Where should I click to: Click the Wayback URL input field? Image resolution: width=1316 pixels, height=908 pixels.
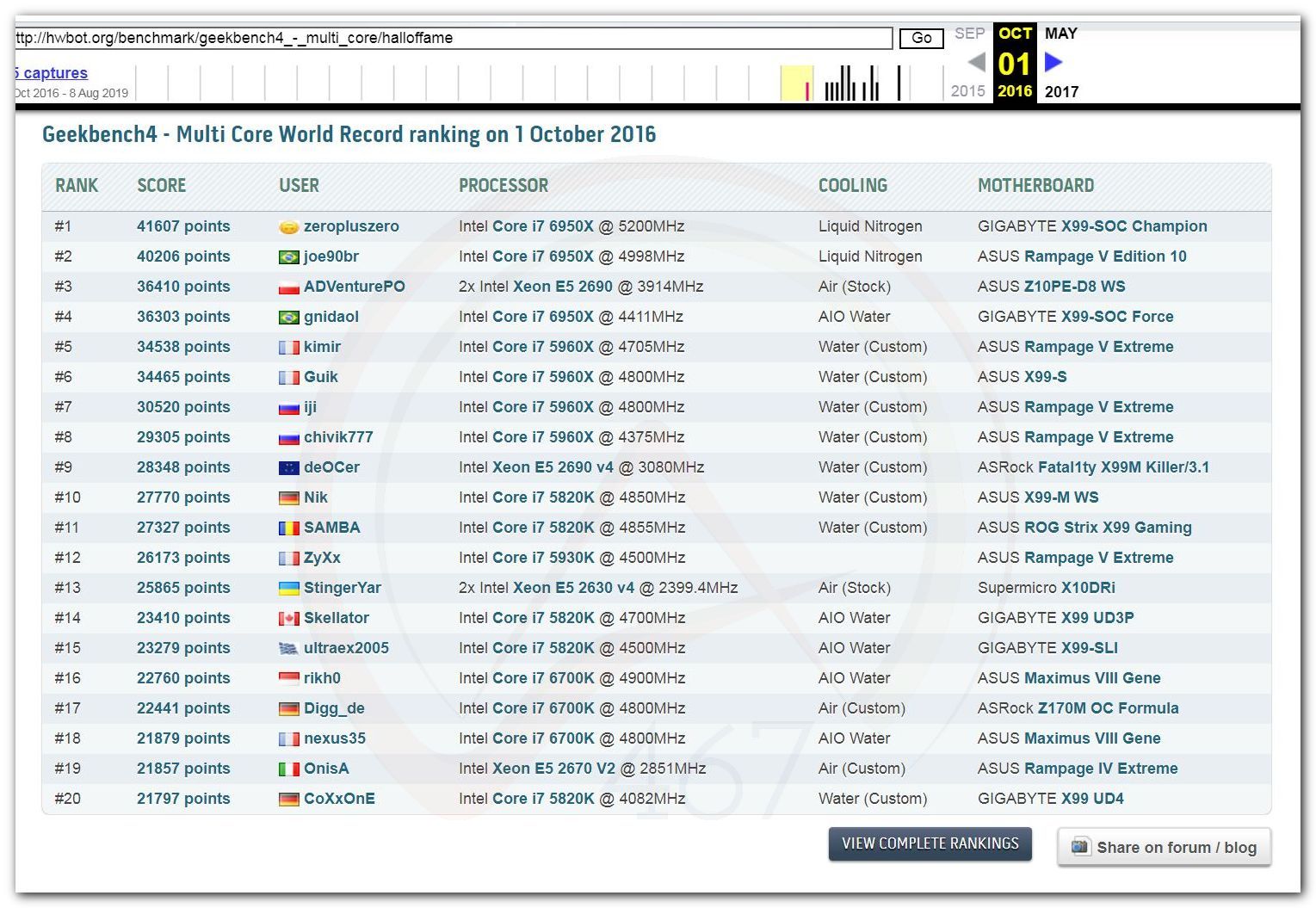point(452,38)
